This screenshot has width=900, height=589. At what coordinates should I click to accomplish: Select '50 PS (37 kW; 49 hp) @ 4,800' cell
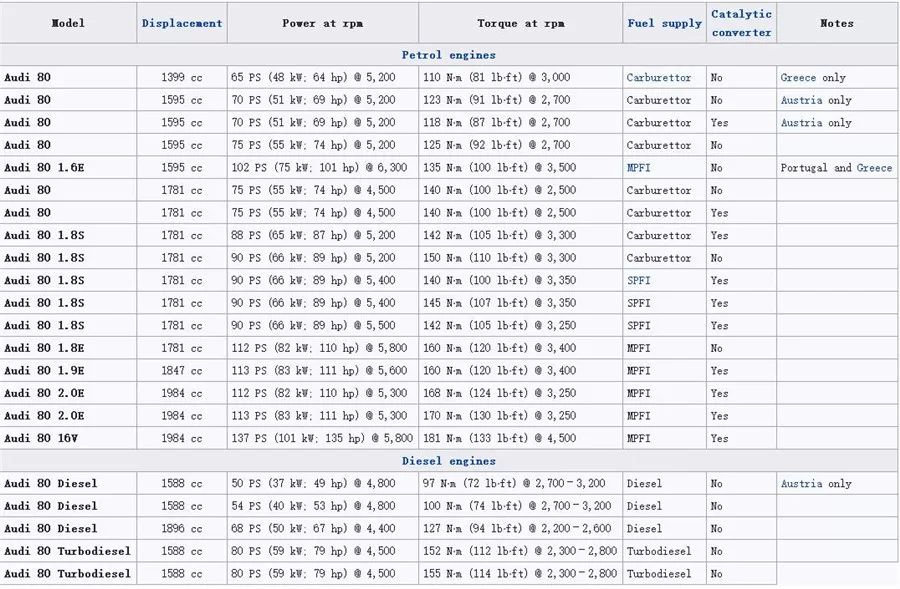pyautogui.click(x=323, y=483)
